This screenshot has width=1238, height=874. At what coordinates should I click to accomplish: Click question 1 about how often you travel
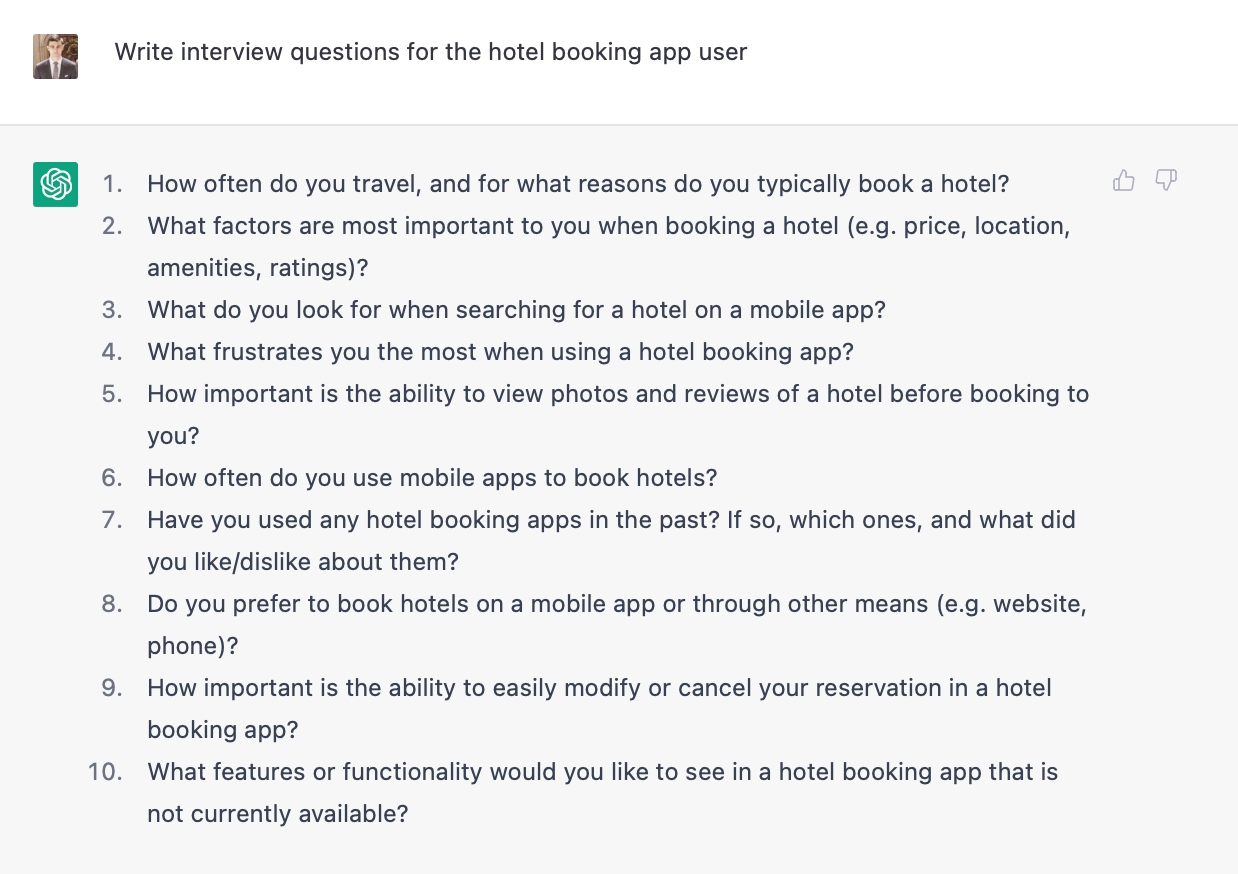click(x=578, y=184)
